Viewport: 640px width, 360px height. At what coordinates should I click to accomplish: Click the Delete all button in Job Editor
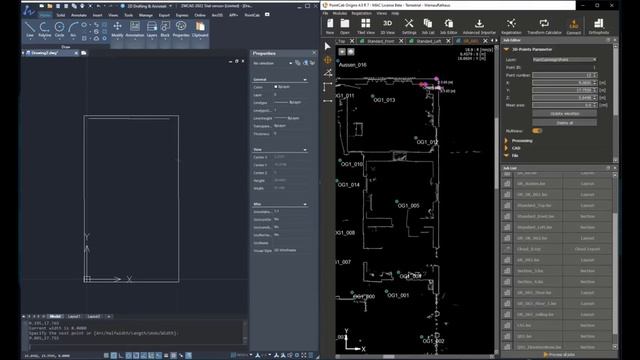tap(564, 122)
